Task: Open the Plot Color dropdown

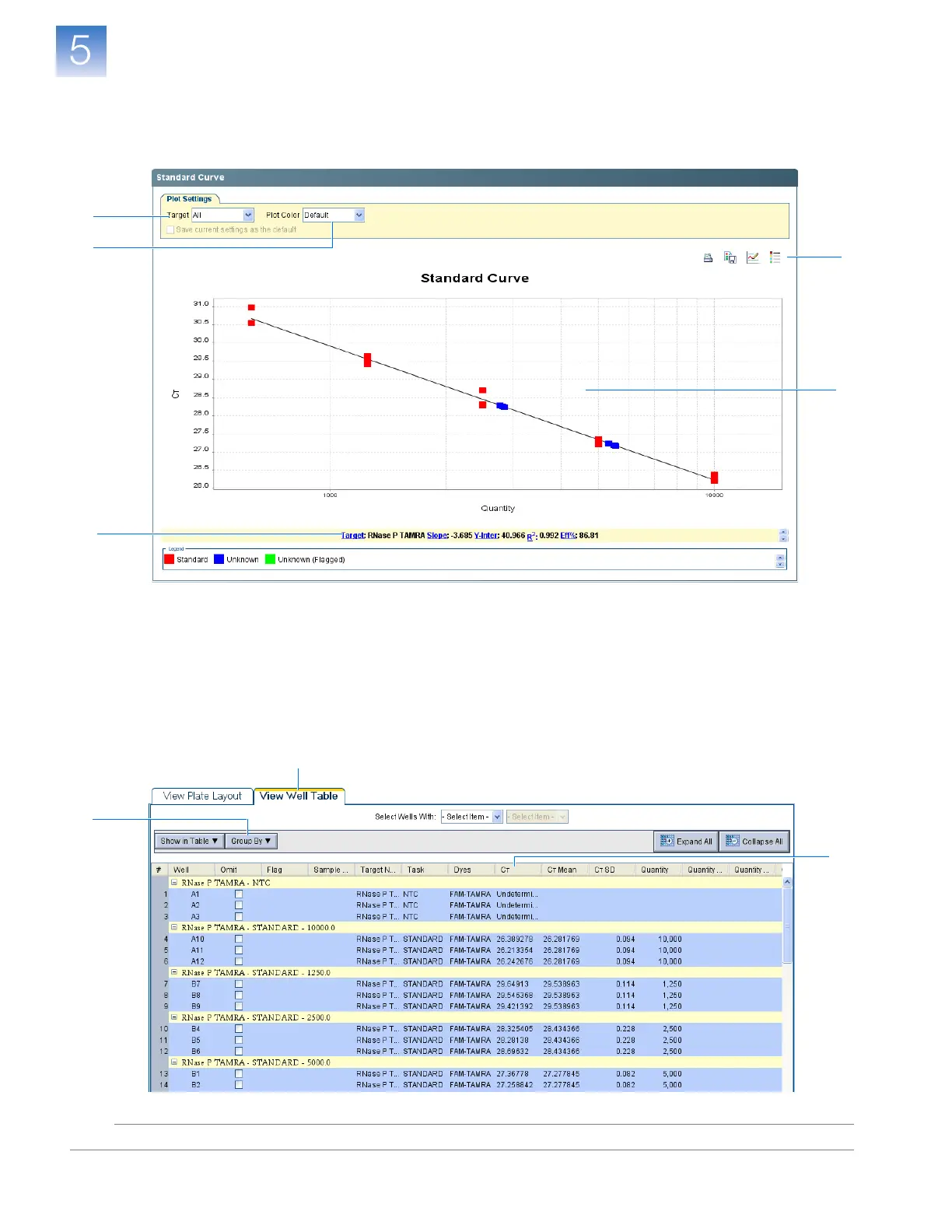Action: pos(359,215)
